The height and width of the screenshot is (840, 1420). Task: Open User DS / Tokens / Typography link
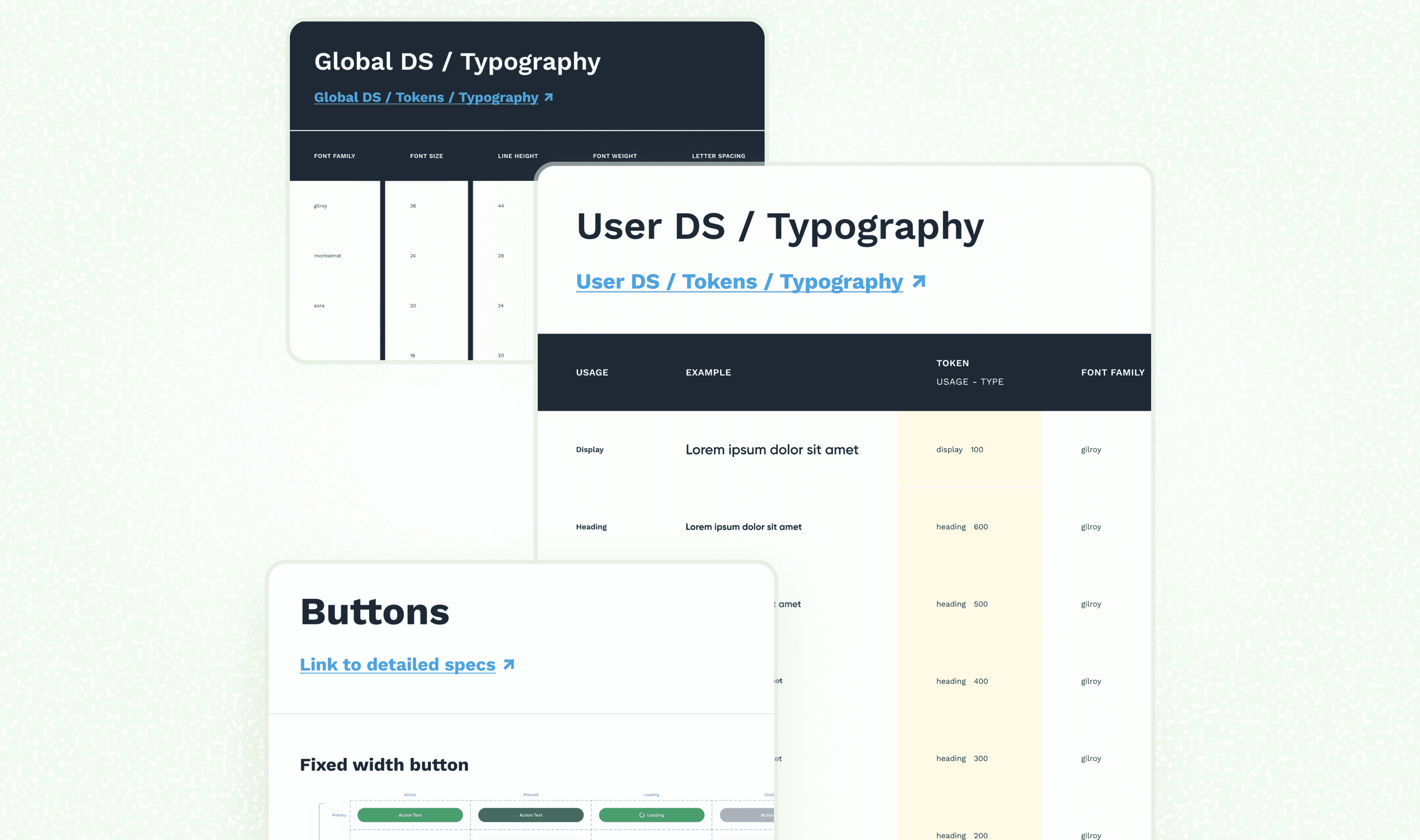click(x=739, y=281)
